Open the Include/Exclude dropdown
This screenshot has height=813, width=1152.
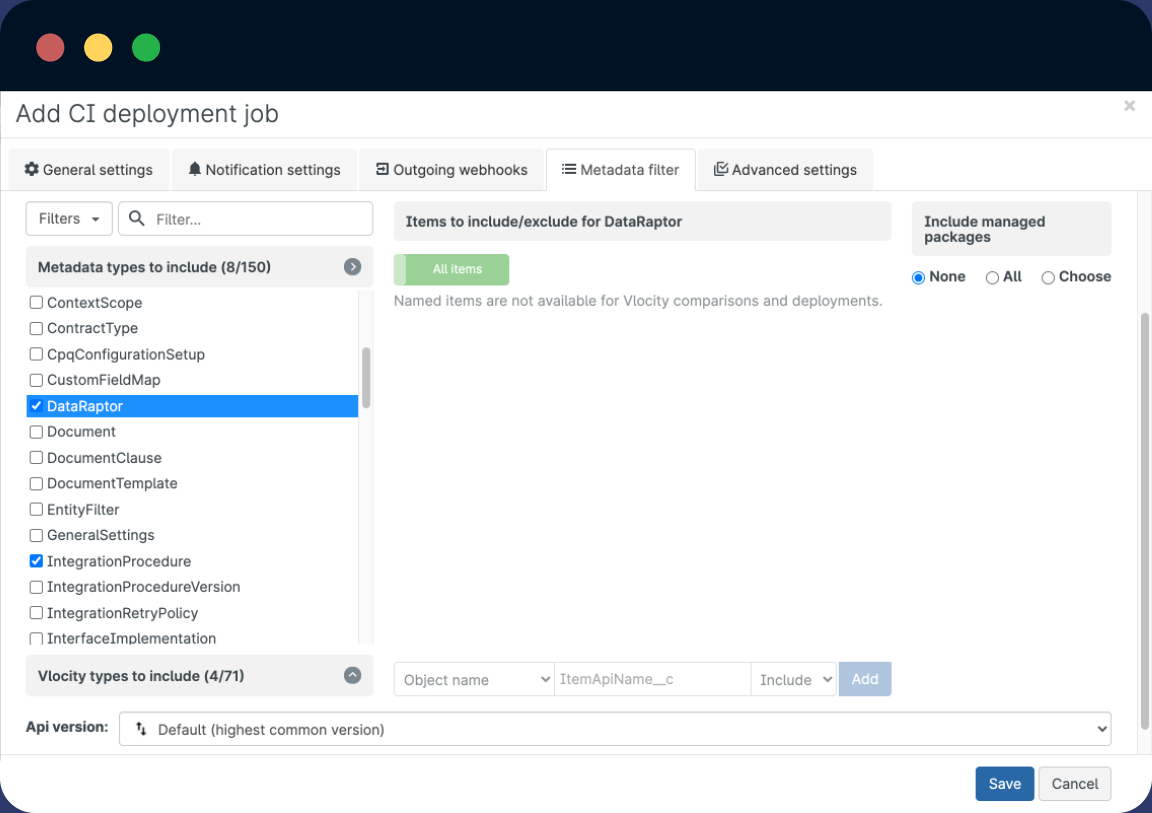[x=793, y=679]
